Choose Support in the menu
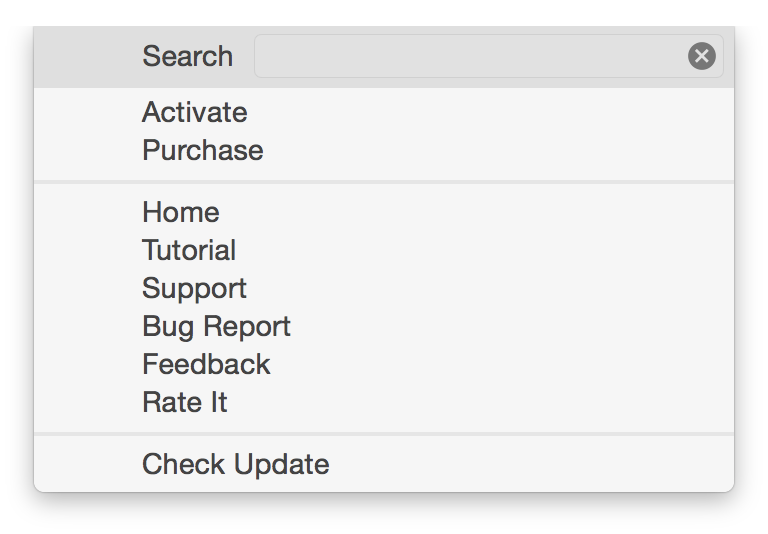This screenshot has height=534, width=768. click(x=194, y=288)
